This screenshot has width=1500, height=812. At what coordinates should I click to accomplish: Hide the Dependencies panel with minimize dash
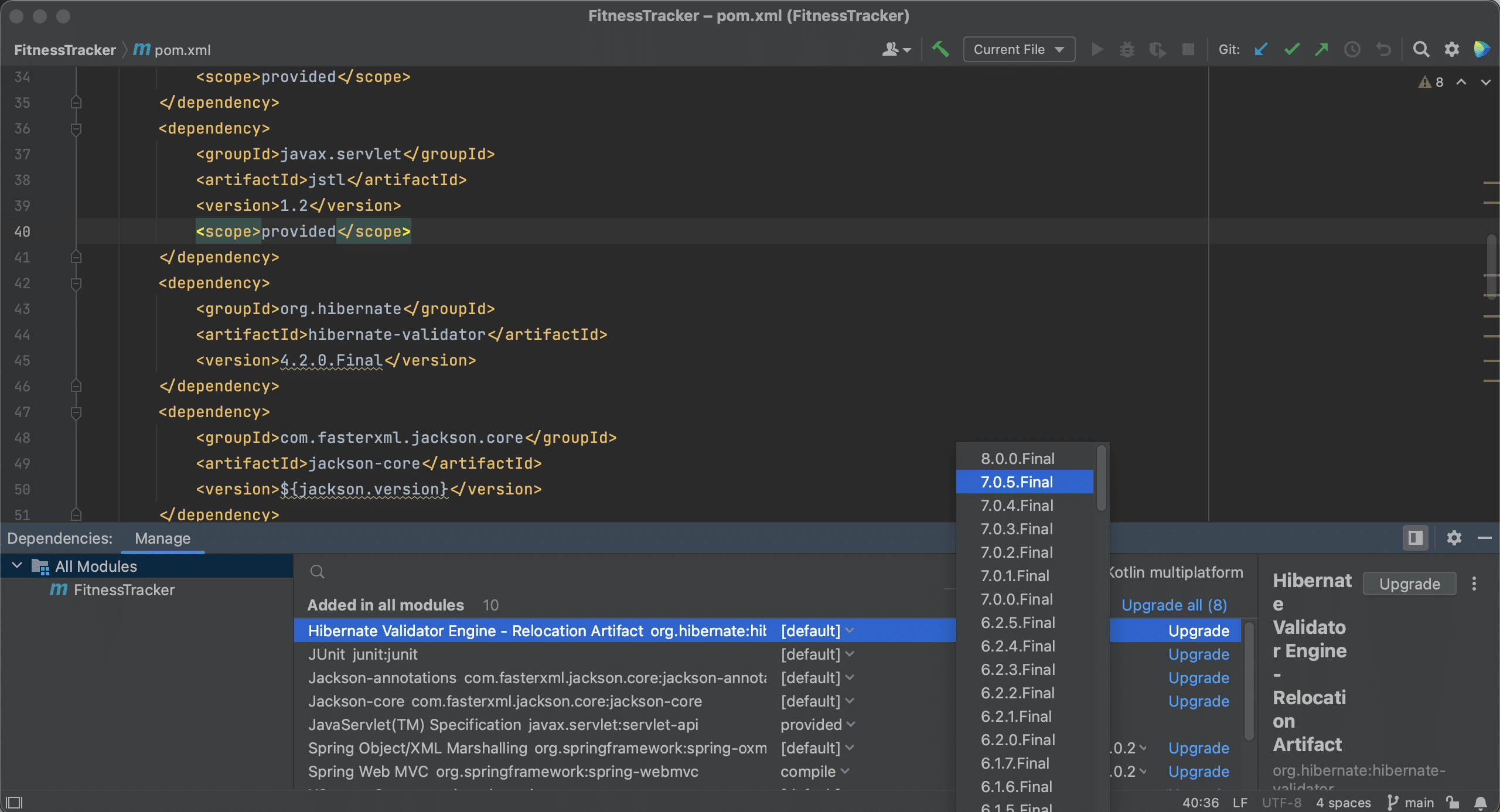pos(1484,538)
